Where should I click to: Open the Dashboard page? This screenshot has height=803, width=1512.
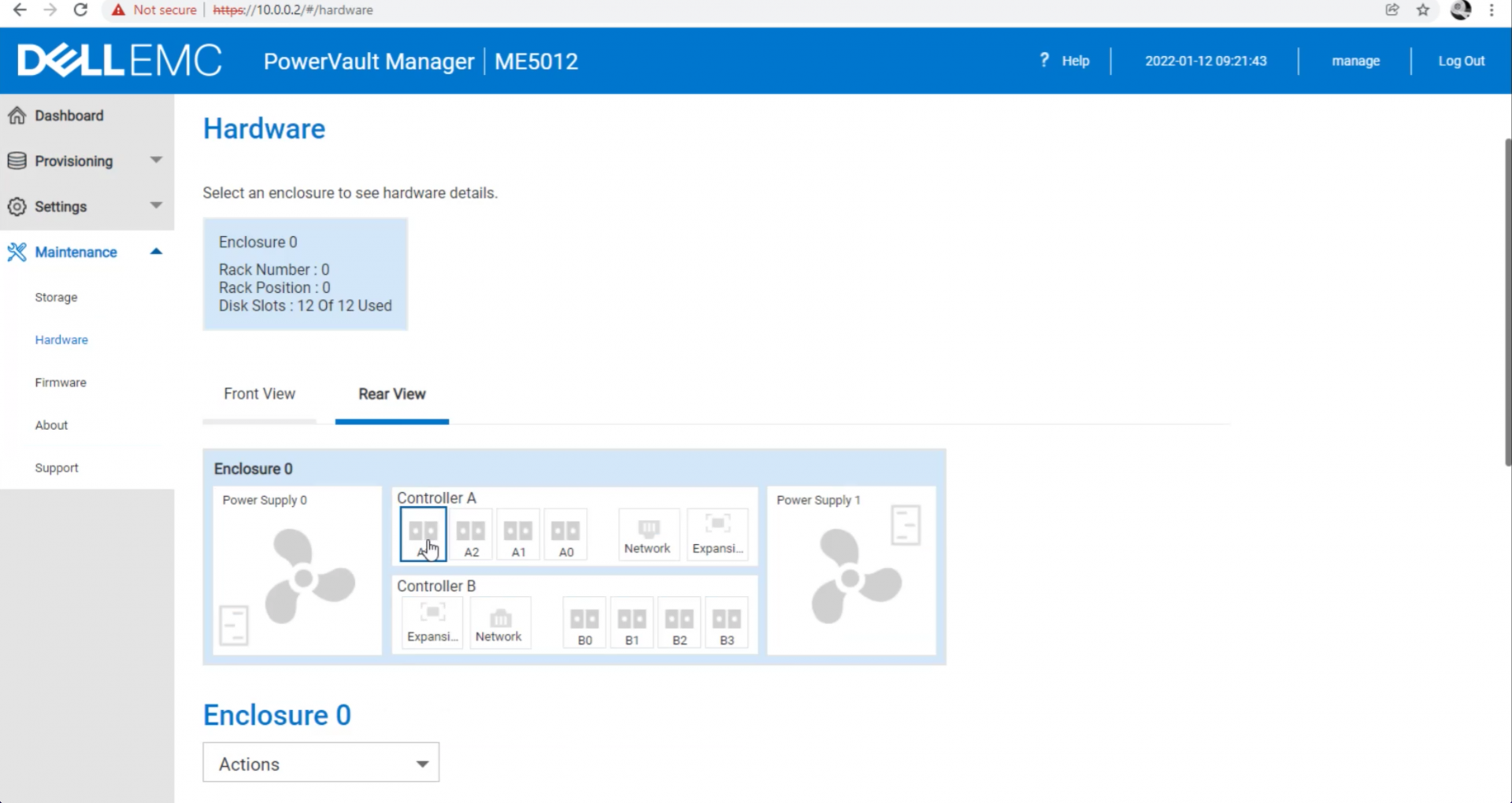[69, 116]
